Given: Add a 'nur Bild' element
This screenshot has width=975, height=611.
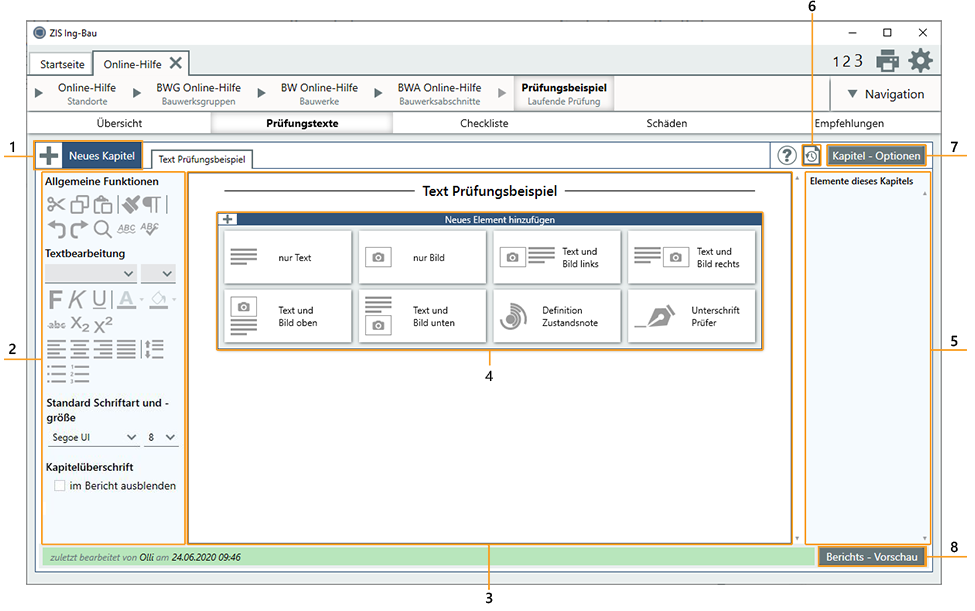Looking at the screenshot, I should (x=422, y=258).
